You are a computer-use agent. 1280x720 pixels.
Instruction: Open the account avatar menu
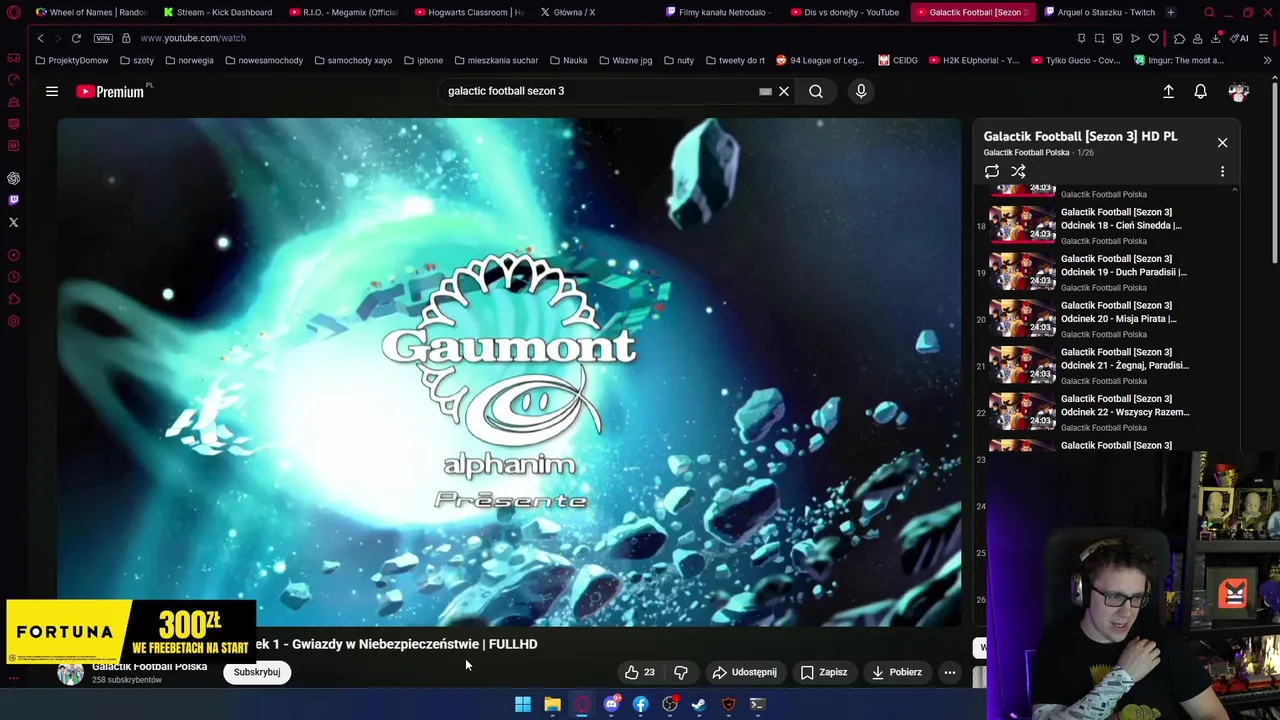(x=1239, y=91)
